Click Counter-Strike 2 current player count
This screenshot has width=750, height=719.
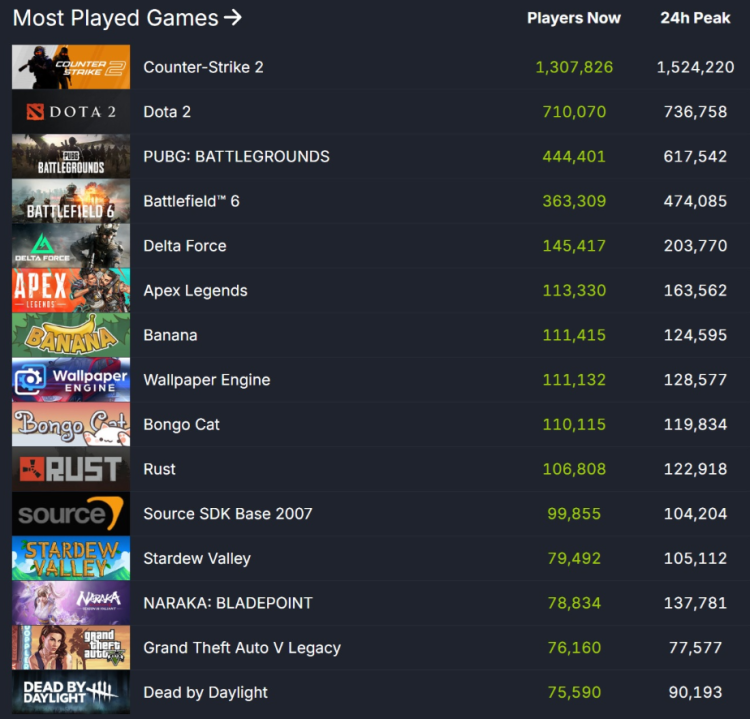[x=574, y=67]
